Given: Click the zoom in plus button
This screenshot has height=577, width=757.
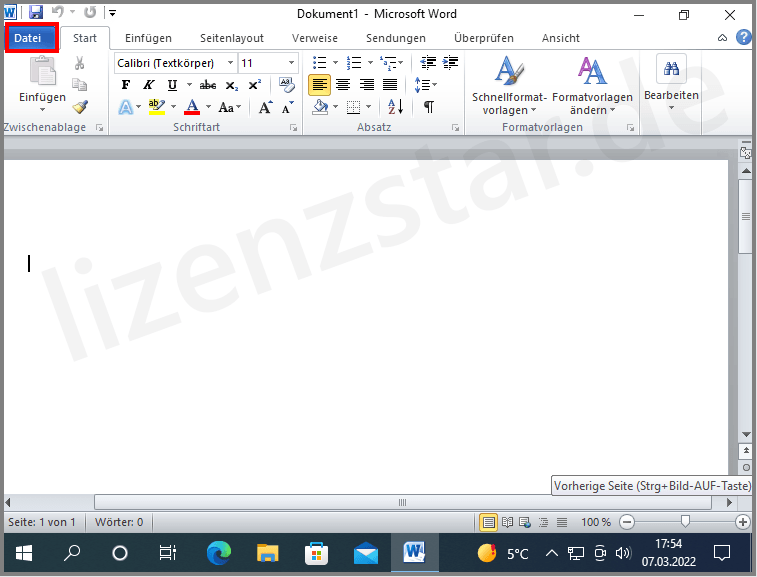Looking at the screenshot, I should tap(743, 522).
